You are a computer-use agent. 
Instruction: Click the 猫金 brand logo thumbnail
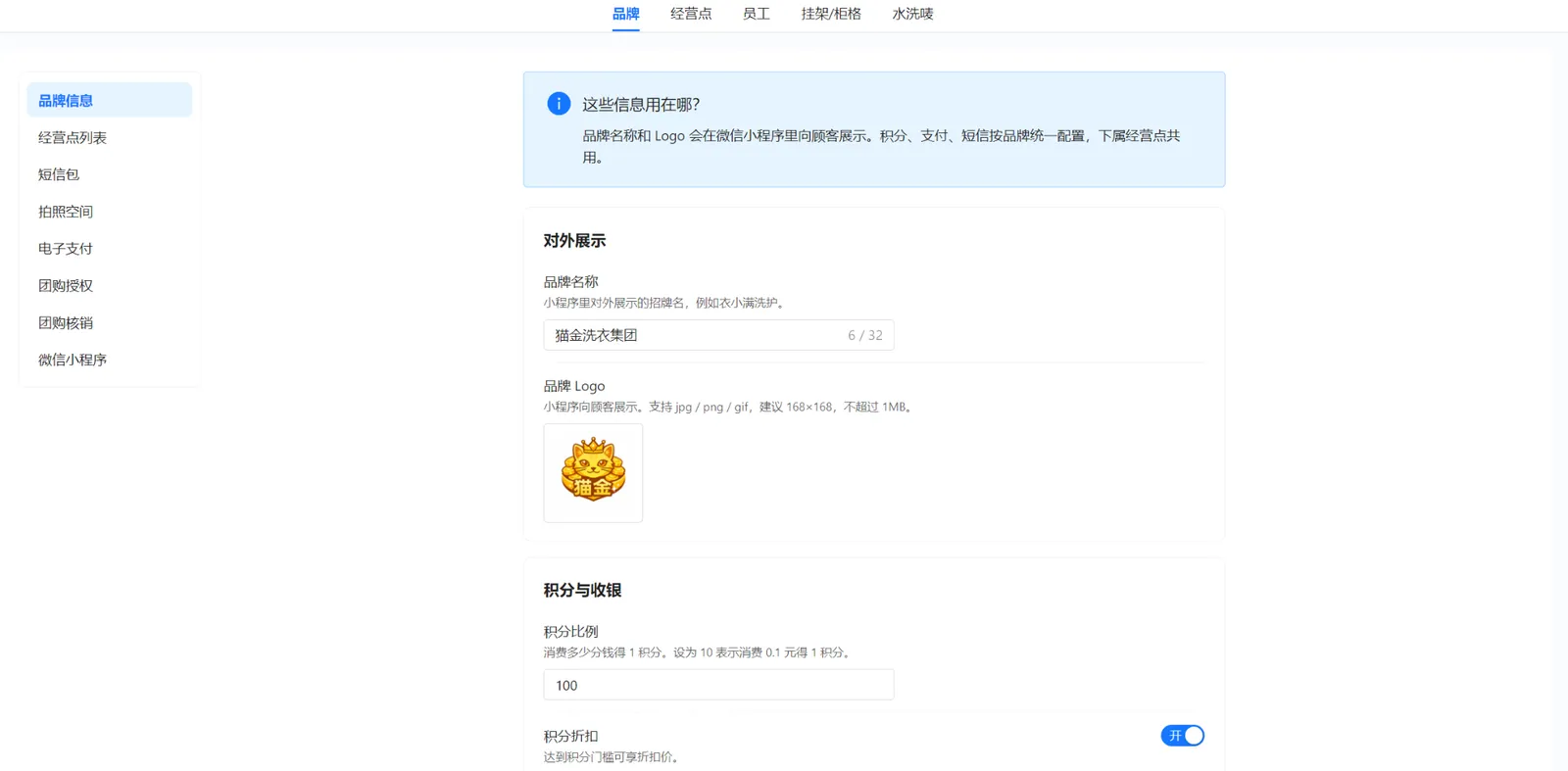tap(593, 473)
